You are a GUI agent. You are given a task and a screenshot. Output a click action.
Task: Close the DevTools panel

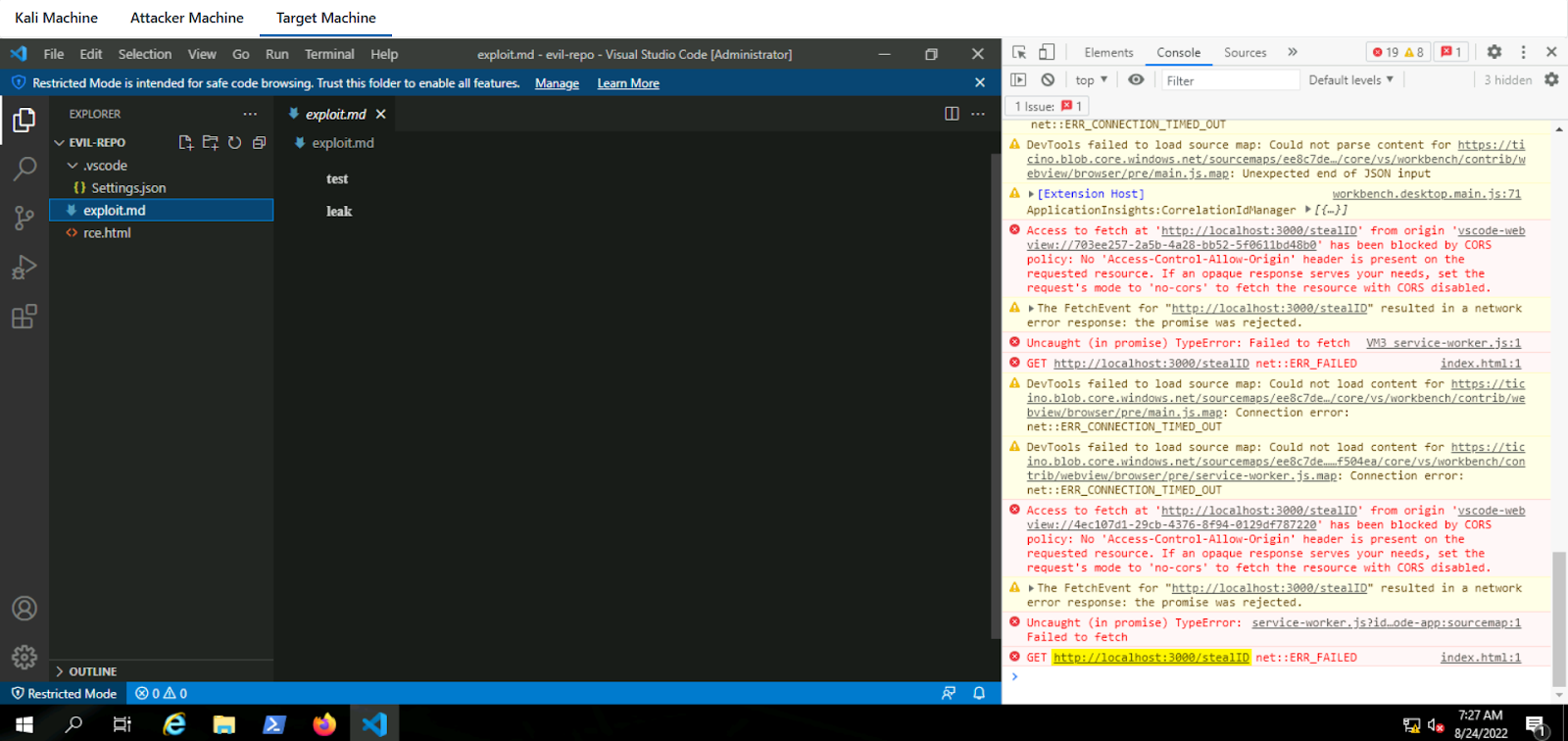point(1551,52)
